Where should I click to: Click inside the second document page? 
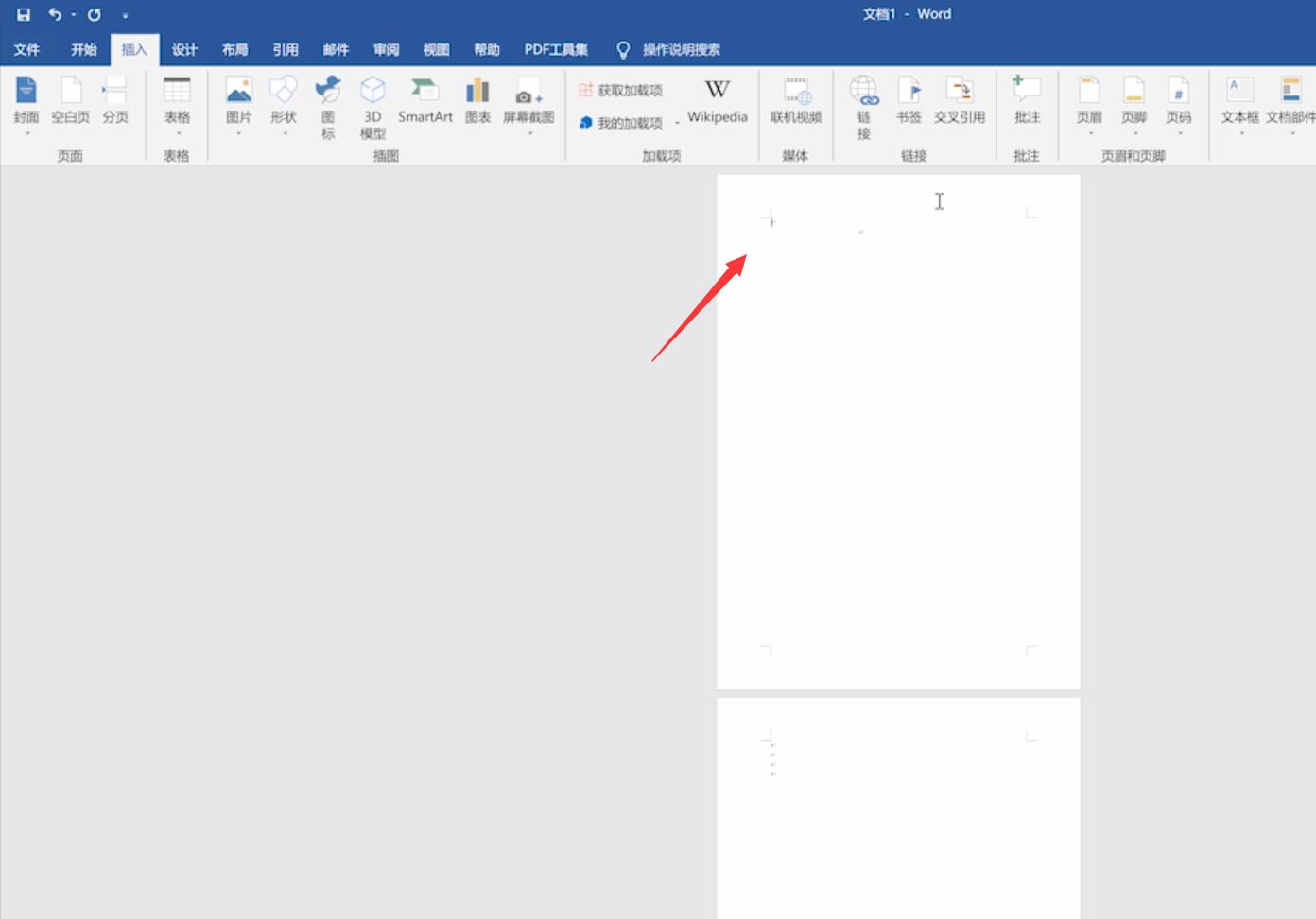tap(898, 808)
